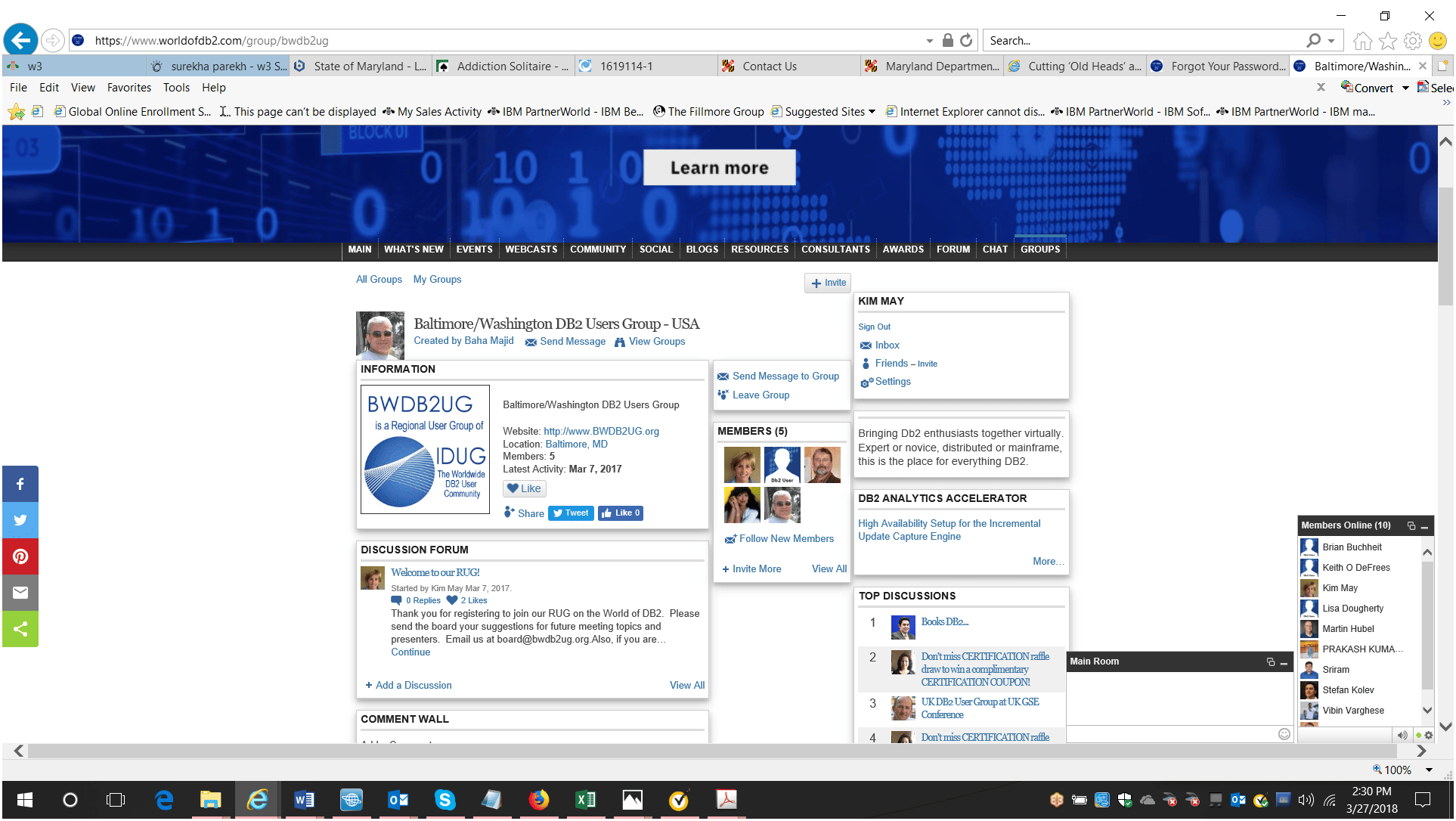
Task: Share page via Twitter sidebar icon
Action: [20, 520]
